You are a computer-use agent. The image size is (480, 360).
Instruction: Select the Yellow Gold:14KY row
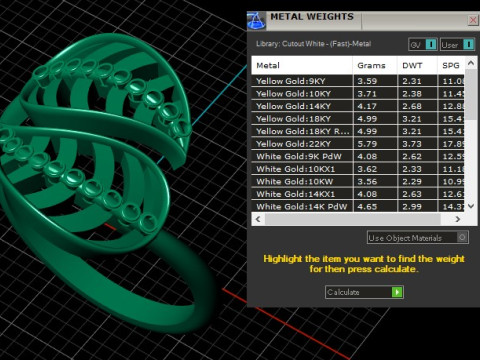click(x=358, y=106)
